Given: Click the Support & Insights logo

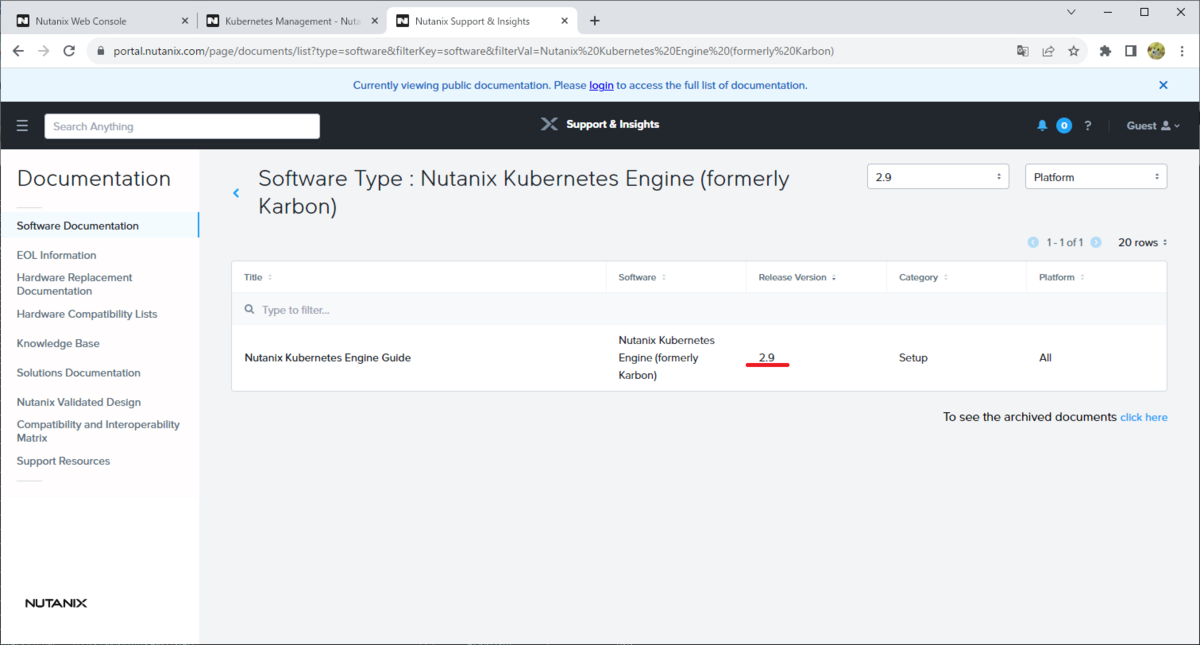Looking at the screenshot, I should pyautogui.click(x=600, y=124).
